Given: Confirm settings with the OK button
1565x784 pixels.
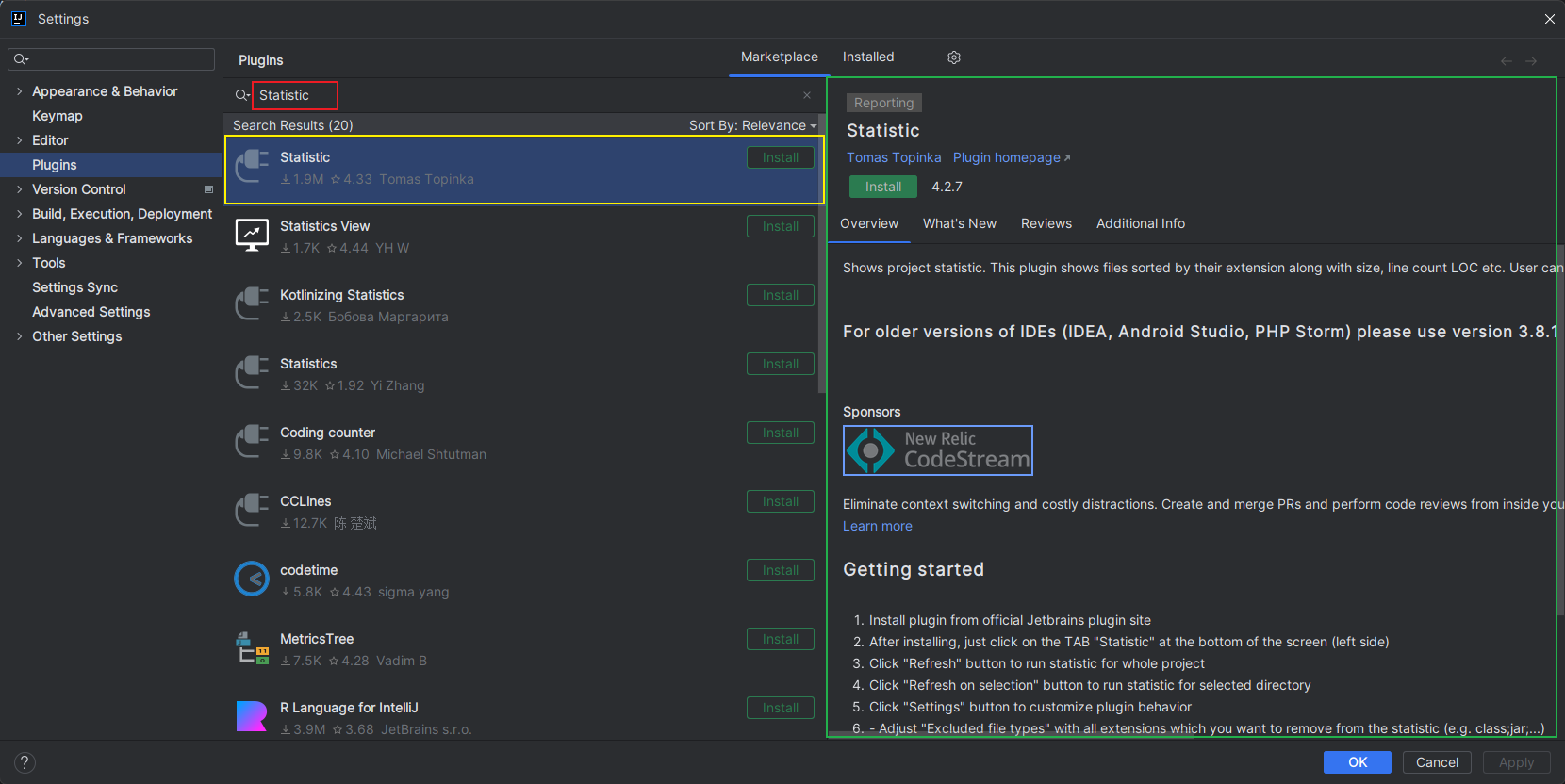Looking at the screenshot, I should coord(1358,762).
